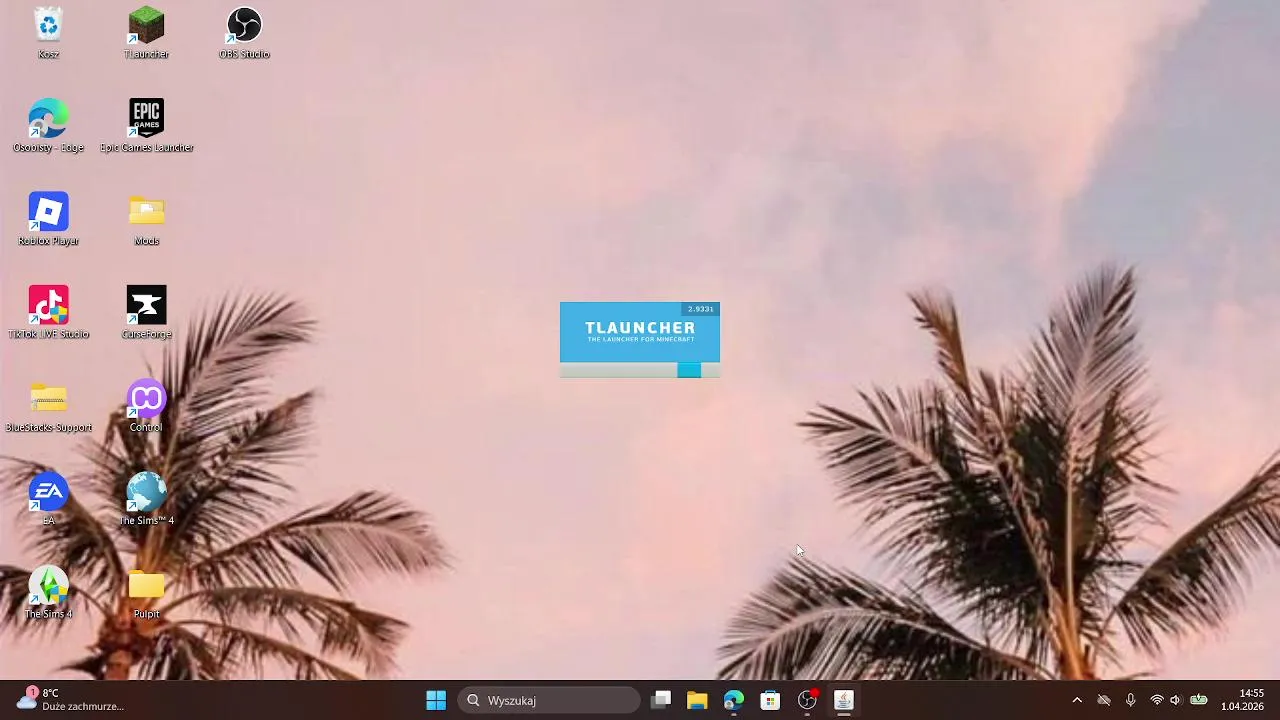Open Microsoft Store from the taskbar

click(x=770, y=700)
